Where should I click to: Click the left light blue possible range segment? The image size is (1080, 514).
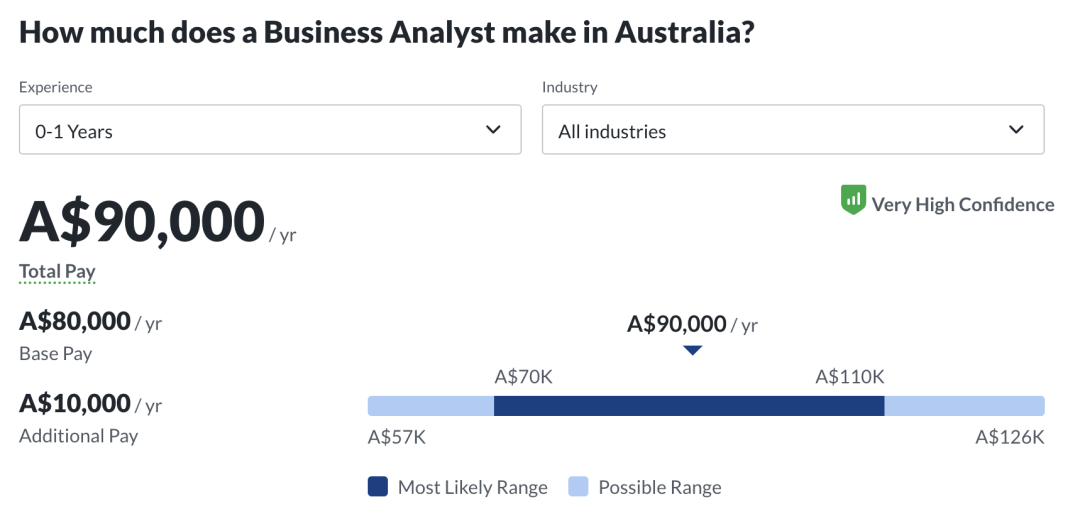431,406
